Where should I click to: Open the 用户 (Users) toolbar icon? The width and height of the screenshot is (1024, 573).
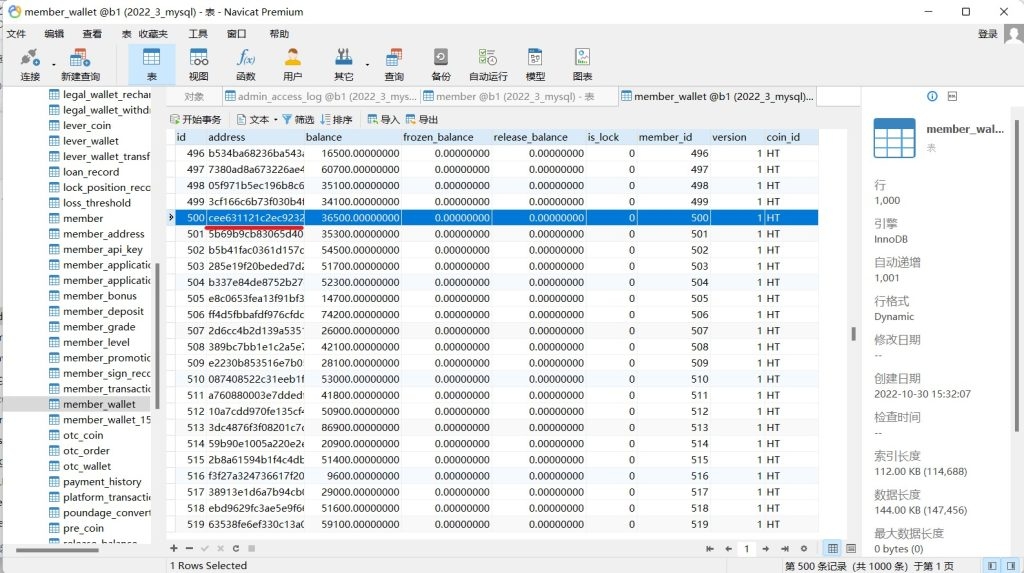pos(293,64)
